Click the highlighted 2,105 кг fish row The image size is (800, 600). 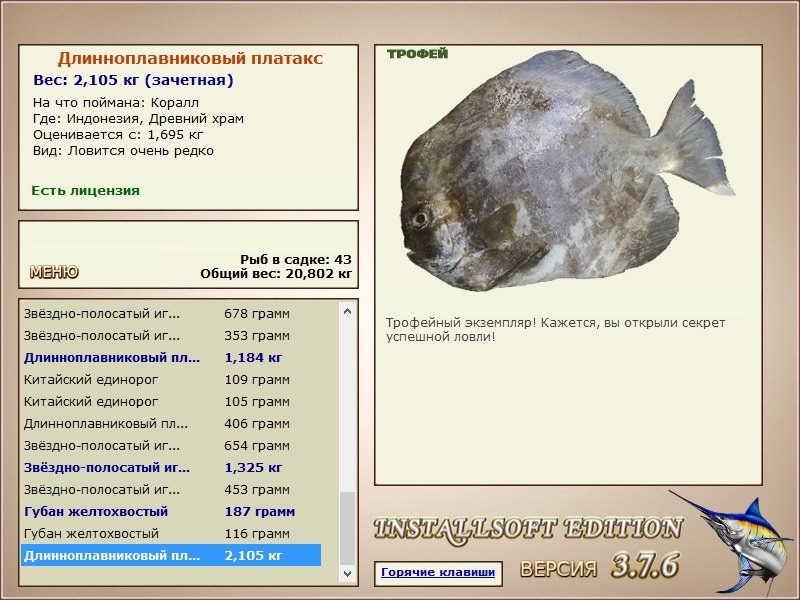[171, 555]
